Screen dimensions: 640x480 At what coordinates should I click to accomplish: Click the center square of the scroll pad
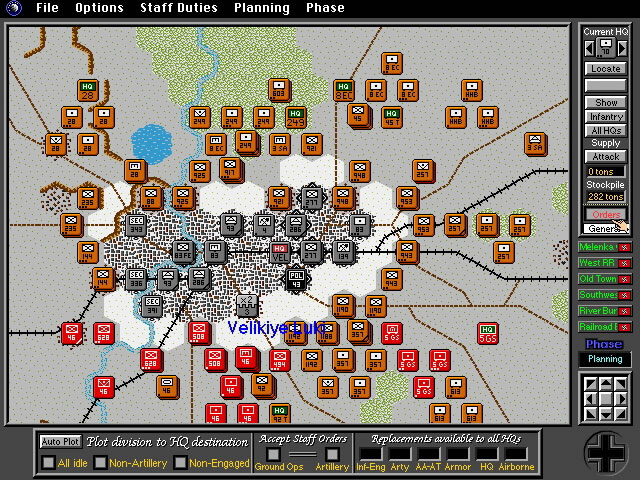(606, 399)
